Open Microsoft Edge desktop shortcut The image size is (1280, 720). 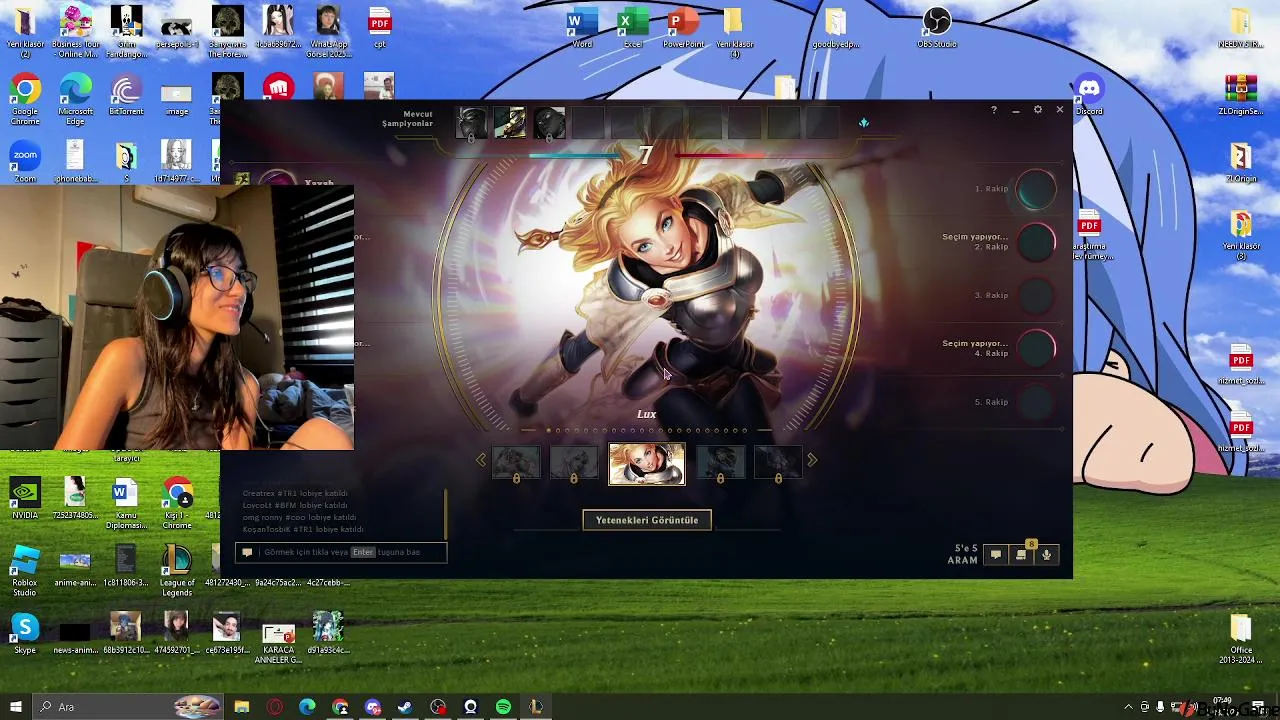click(75, 100)
